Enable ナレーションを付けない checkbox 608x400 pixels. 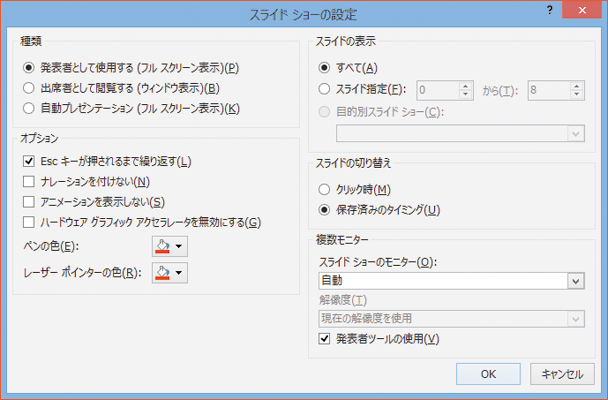29,181
